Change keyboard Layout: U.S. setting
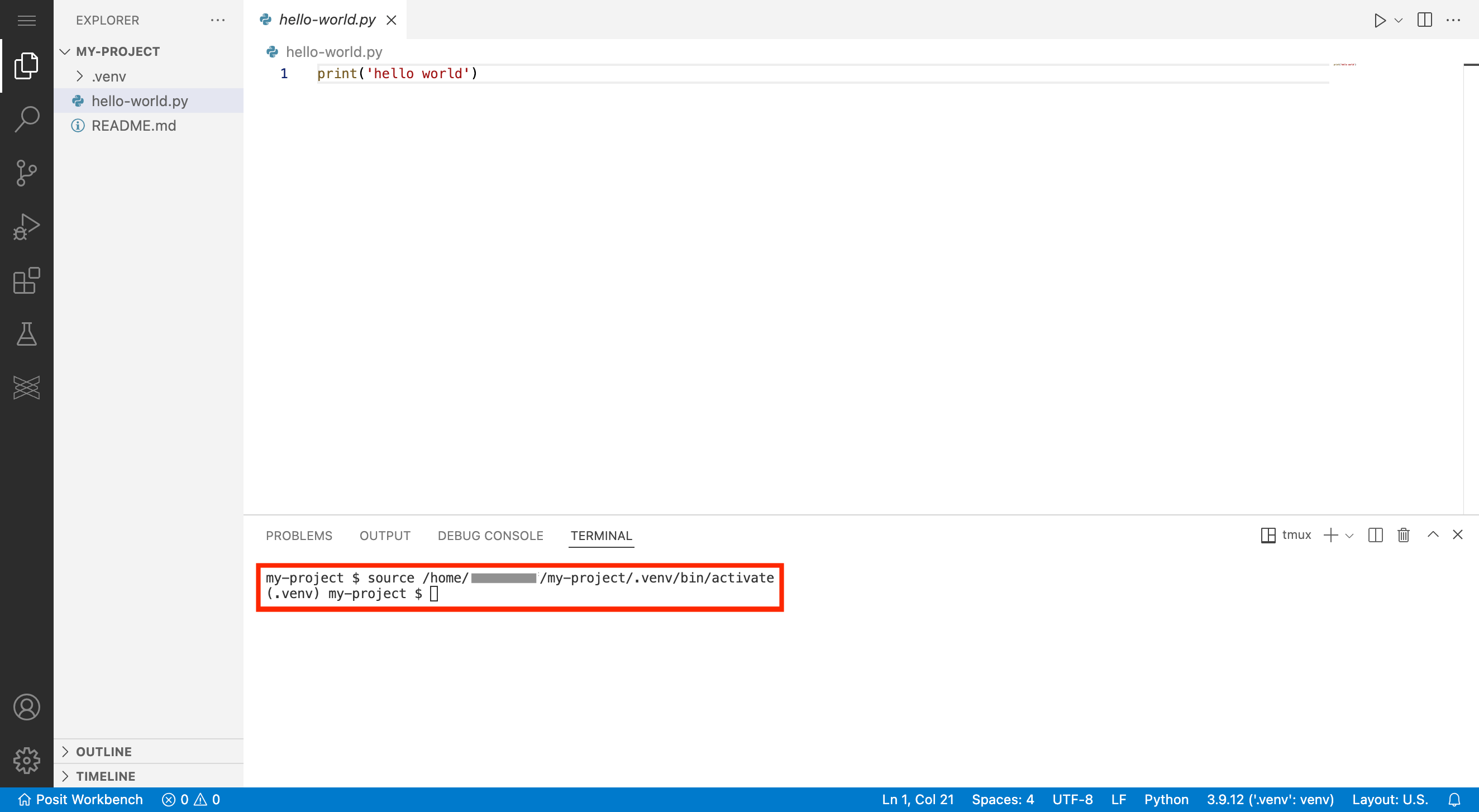Image resolution: width=1479 pixels, height=812 pixels. [1390, 800]
